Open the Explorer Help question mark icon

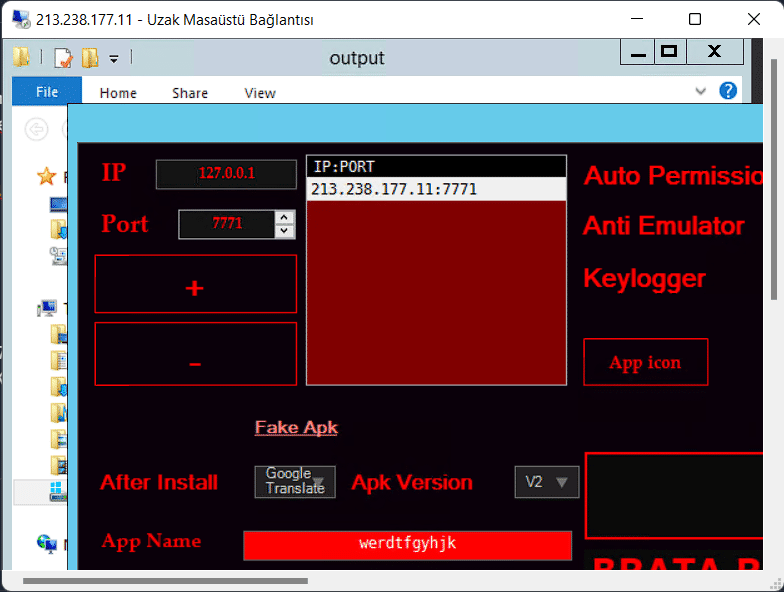click(x=728, y=91)
